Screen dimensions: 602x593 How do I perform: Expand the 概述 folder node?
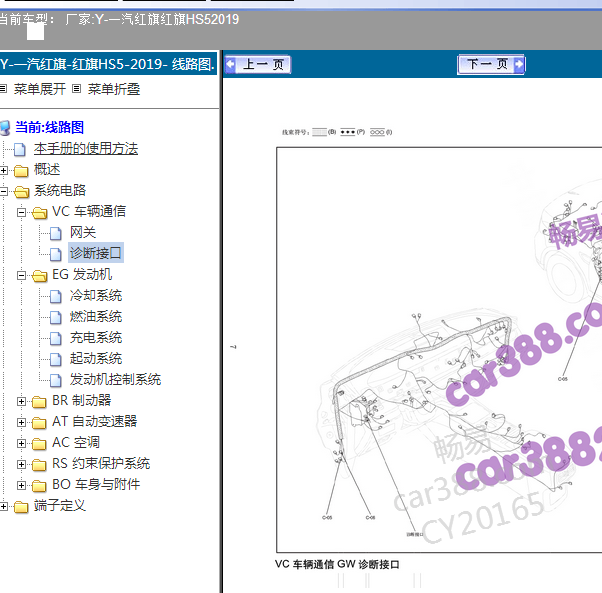[3, 170]
